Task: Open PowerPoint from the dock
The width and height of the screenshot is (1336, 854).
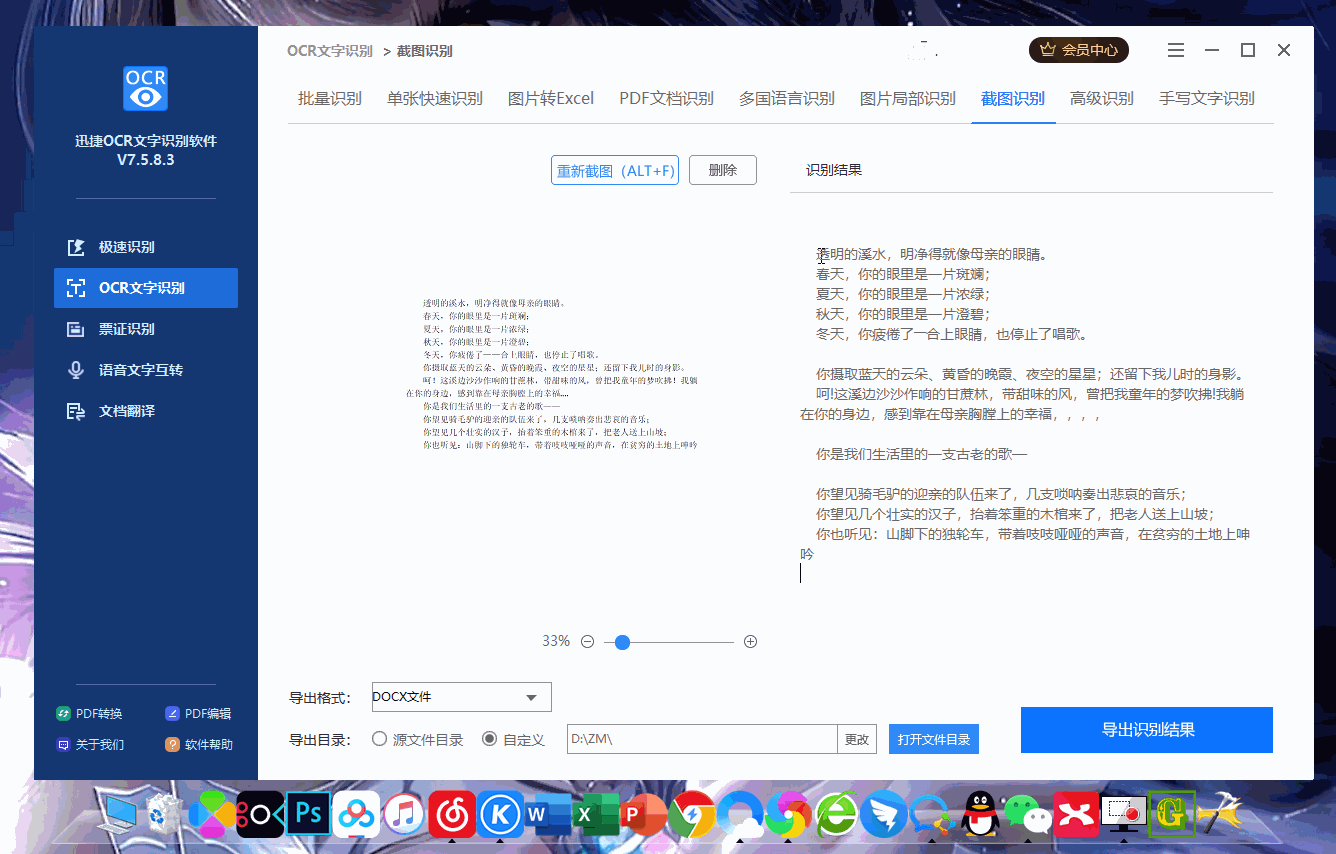Action: tap(645, 815)
